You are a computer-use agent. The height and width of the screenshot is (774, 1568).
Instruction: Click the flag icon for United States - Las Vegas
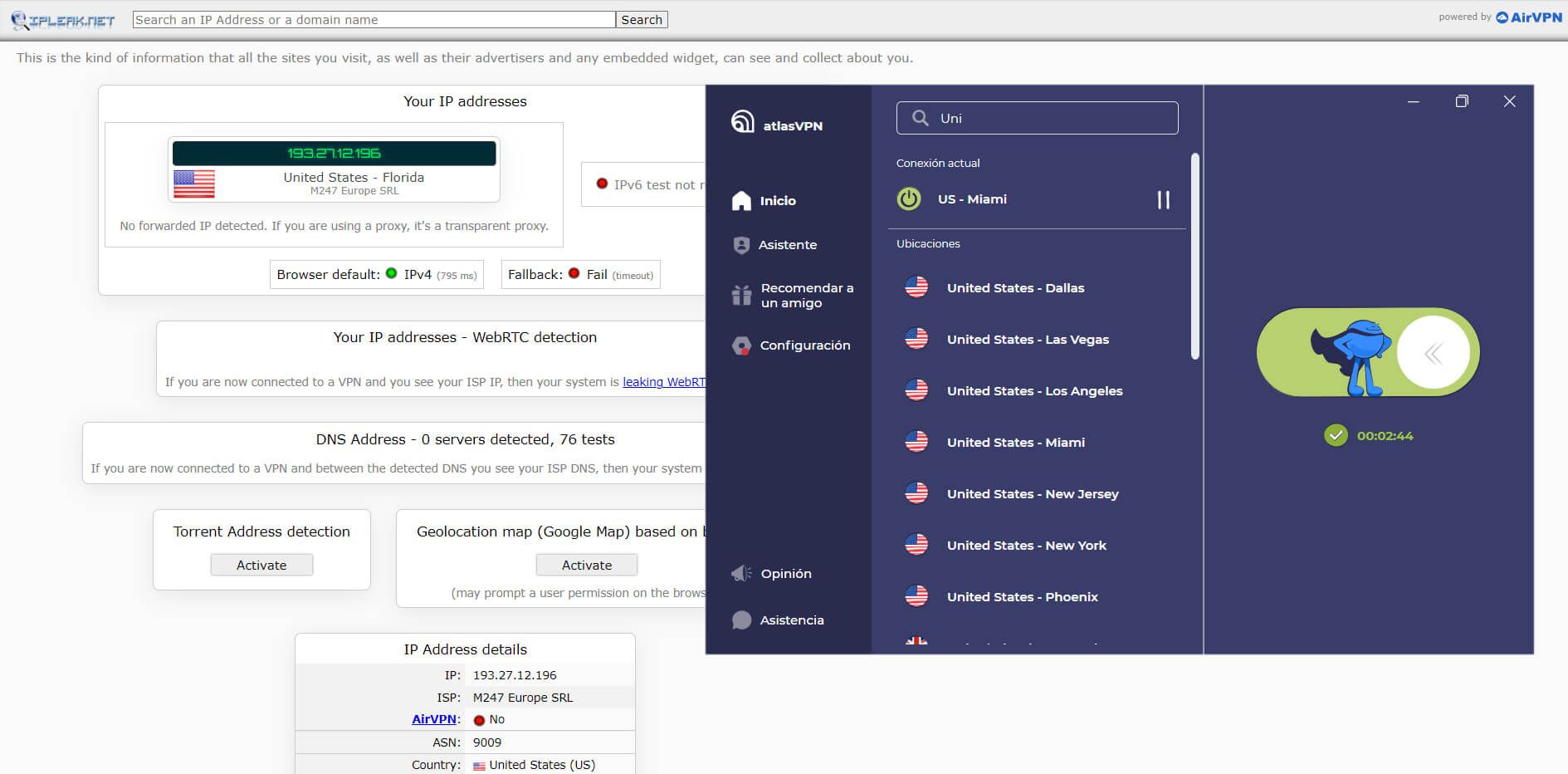pos(916,339)
